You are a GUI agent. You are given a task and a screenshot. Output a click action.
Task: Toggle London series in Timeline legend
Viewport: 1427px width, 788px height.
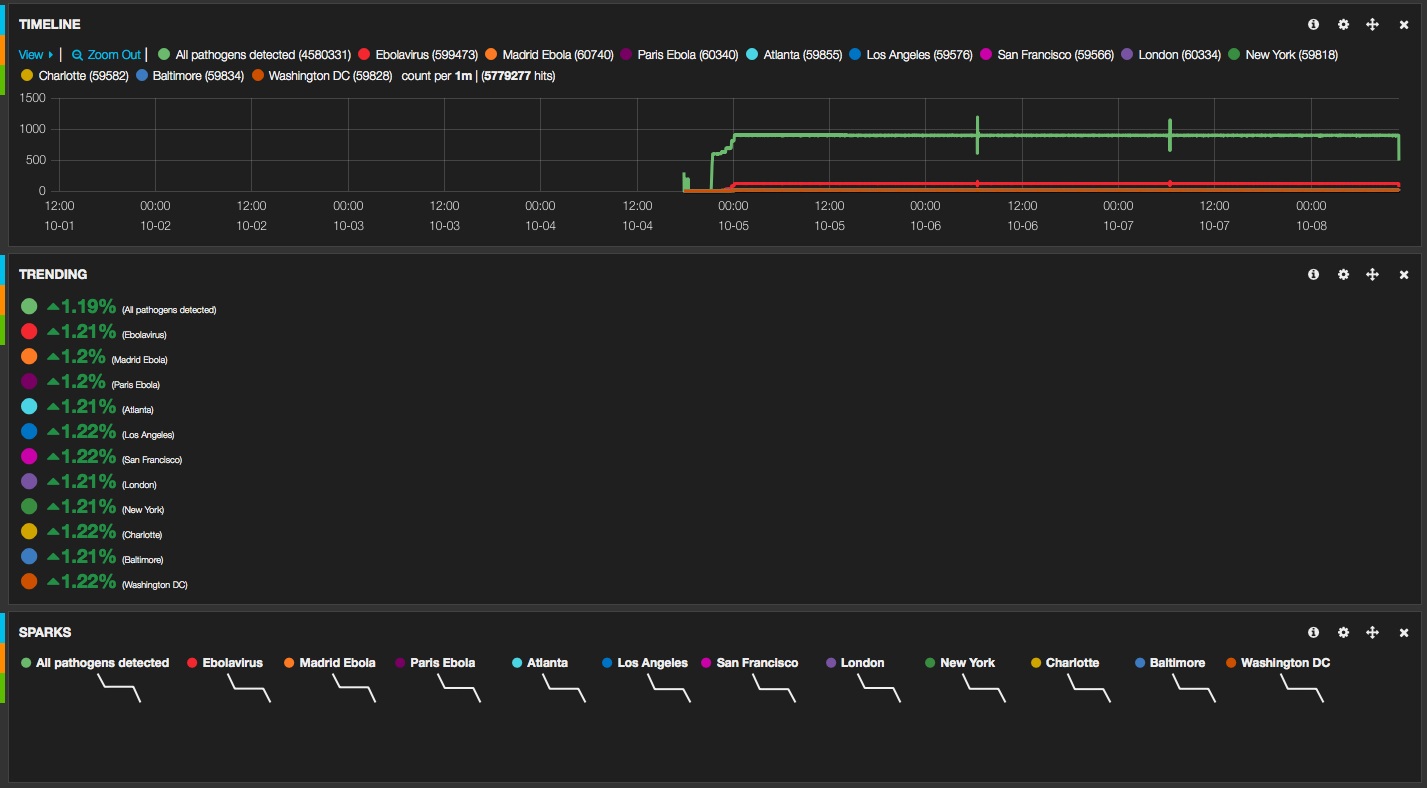[x=1171, y=55]
